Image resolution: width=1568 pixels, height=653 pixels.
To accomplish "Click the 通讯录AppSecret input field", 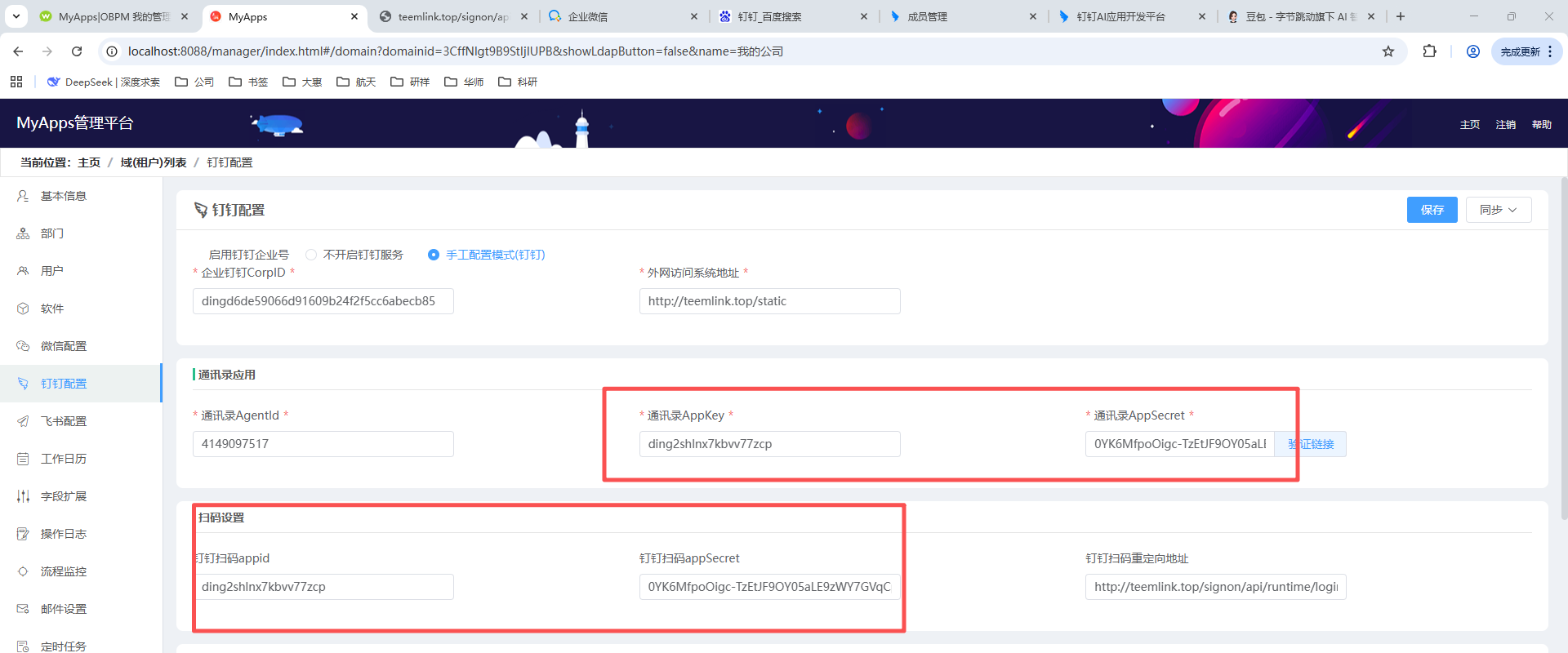I will coord(1180,444).
